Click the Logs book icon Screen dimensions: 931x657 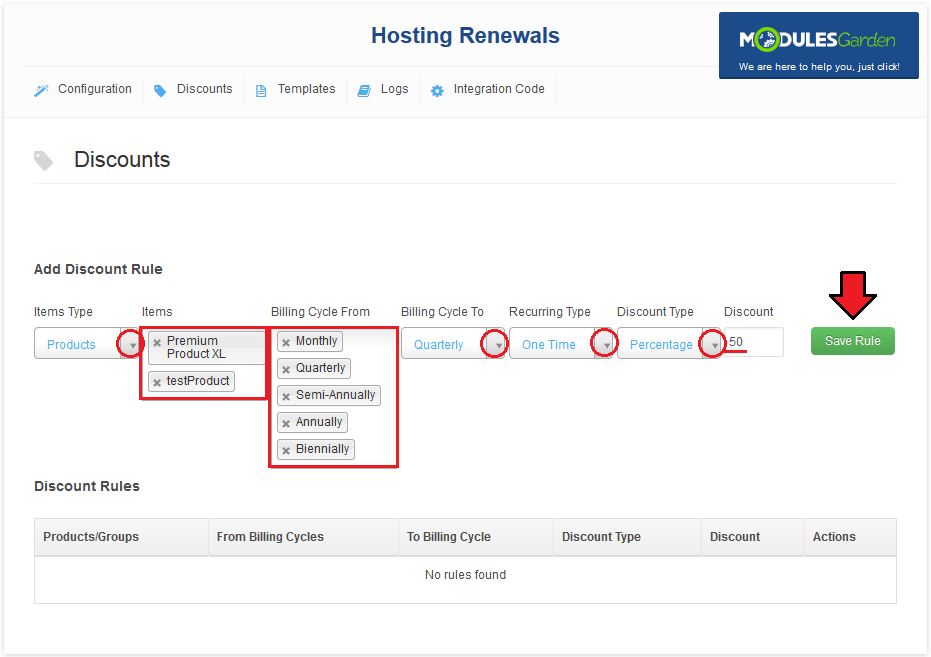tap(363, 91)
